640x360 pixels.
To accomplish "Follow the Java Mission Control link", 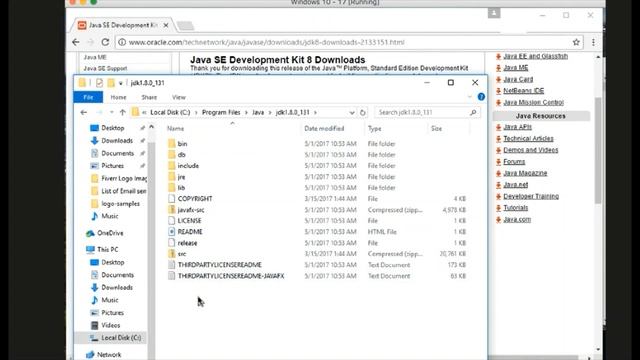I will 533,102.
